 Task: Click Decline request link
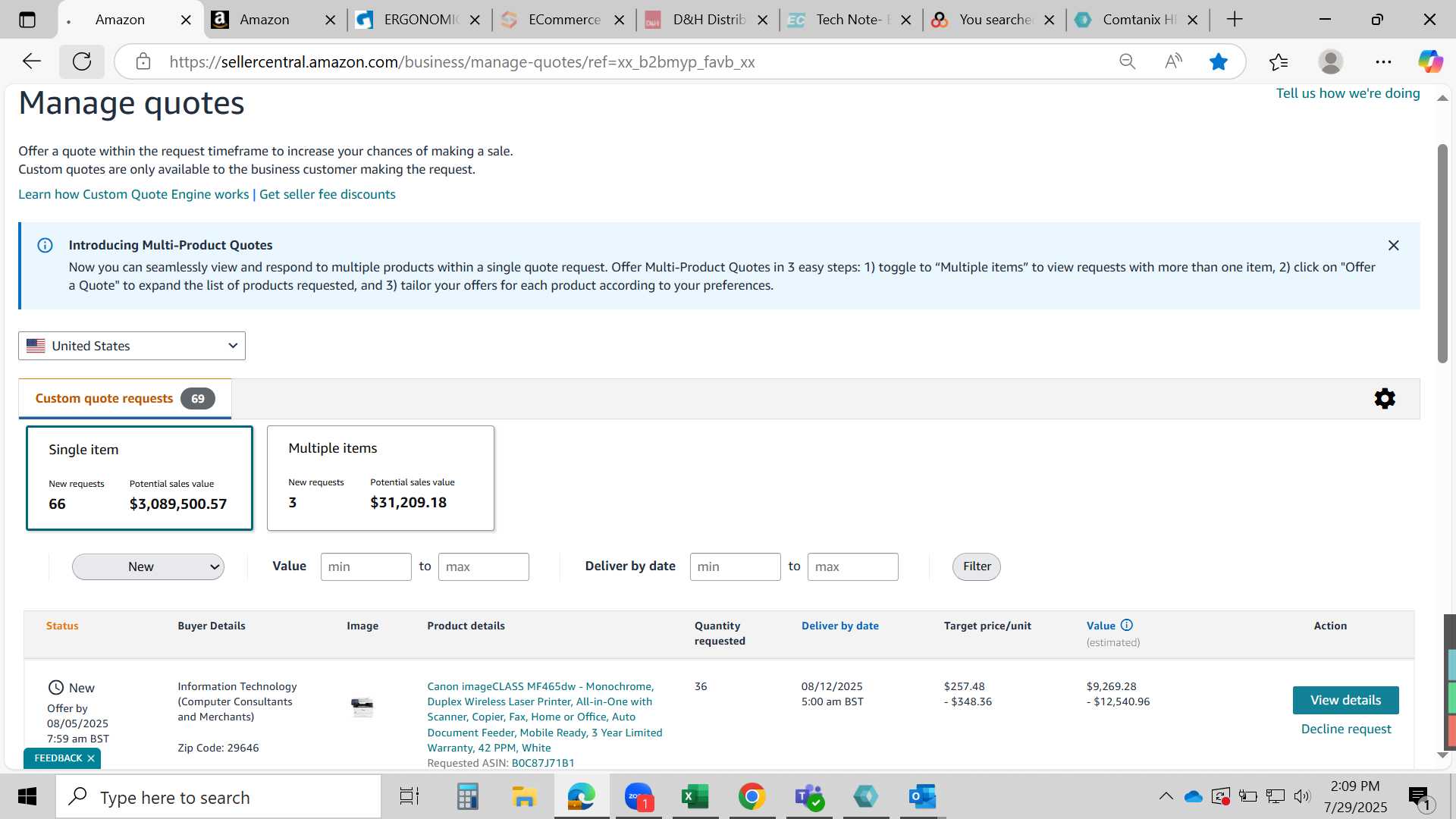click(x=1346, y=729)
